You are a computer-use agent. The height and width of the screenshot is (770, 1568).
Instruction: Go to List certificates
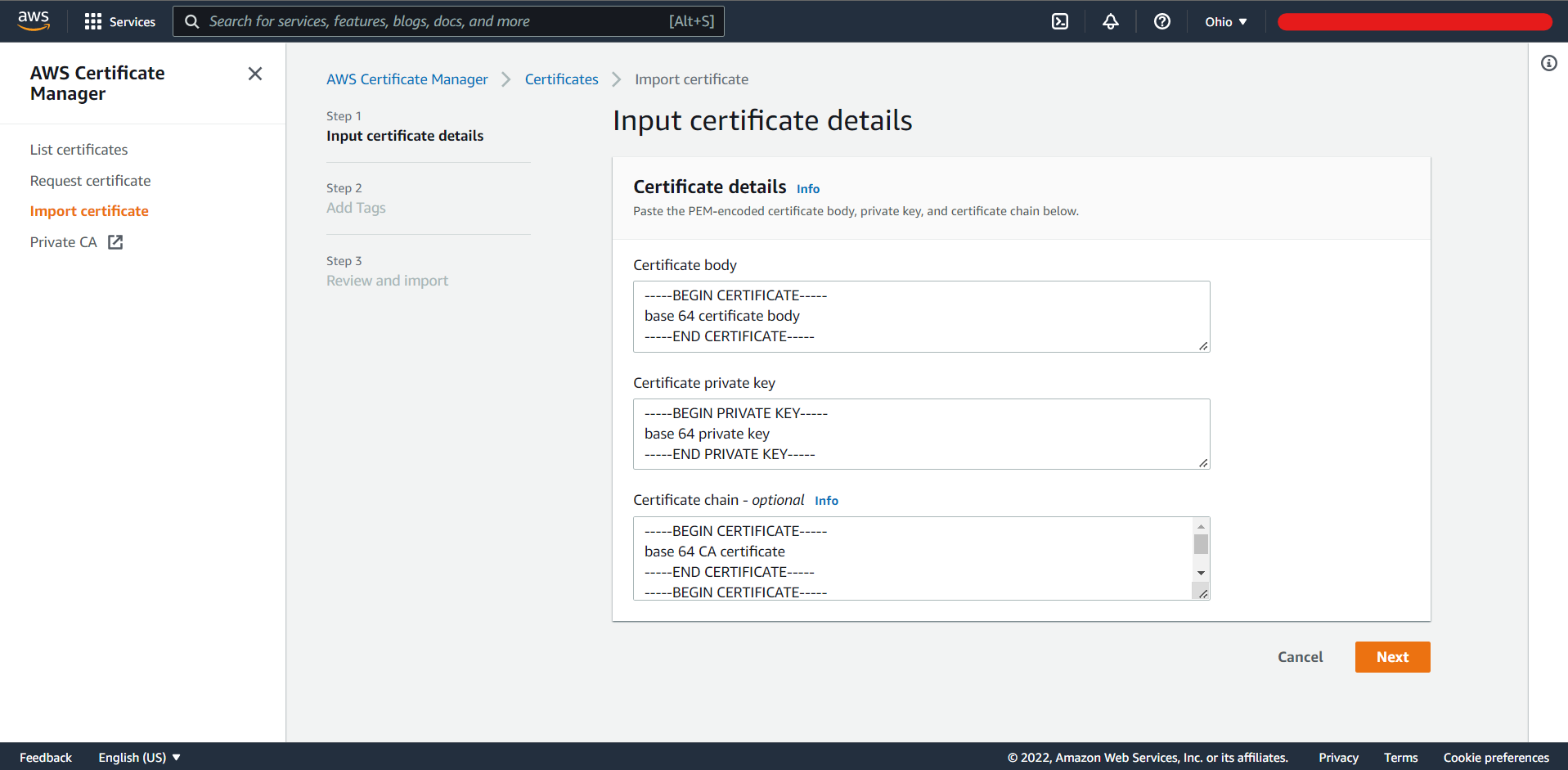pos(79,150)
